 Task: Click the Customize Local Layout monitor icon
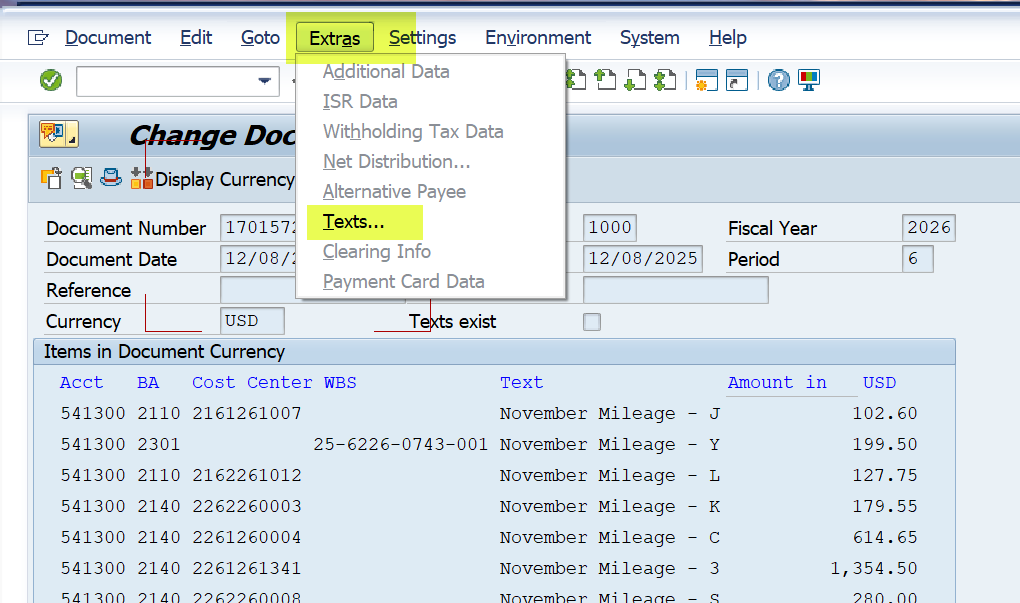(808, 81)
